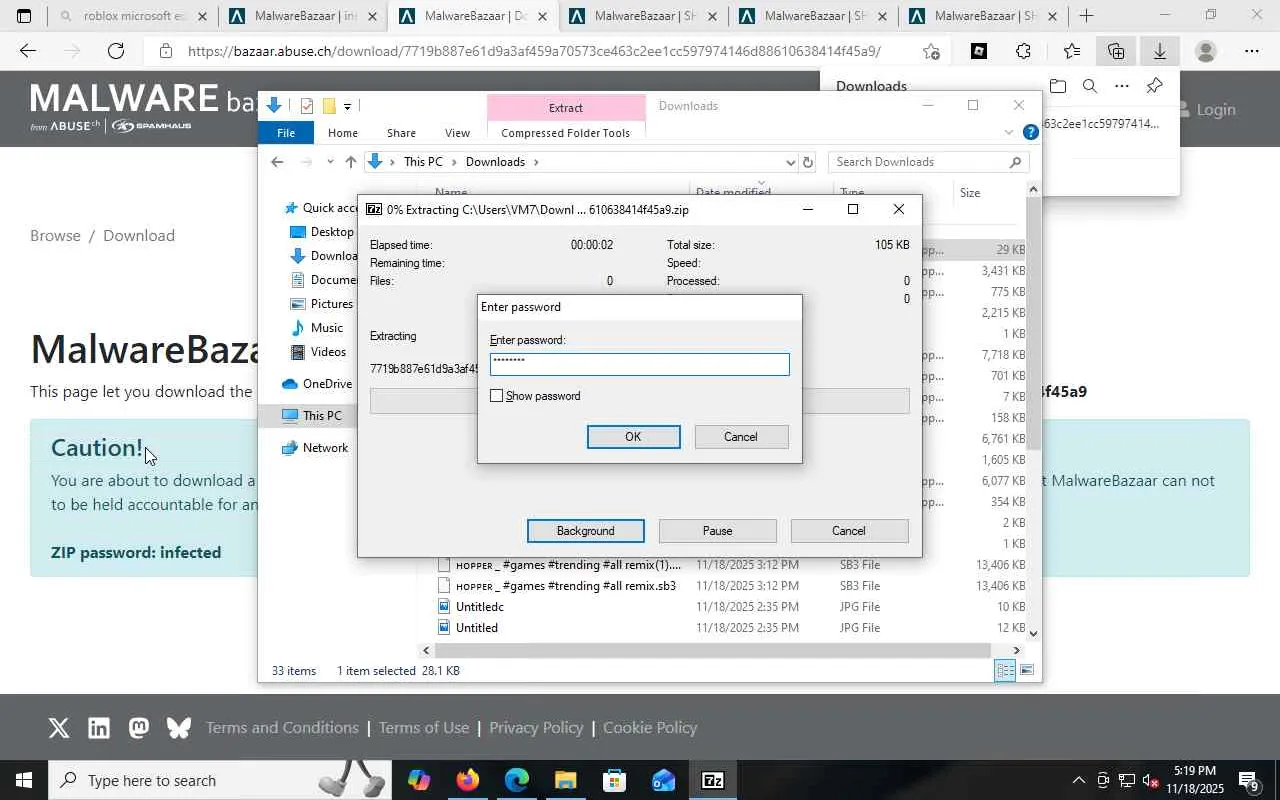The height and width of the screenshot is (800, 1280).
Task: Click into the Enter password field
Action: coord(639,364)
